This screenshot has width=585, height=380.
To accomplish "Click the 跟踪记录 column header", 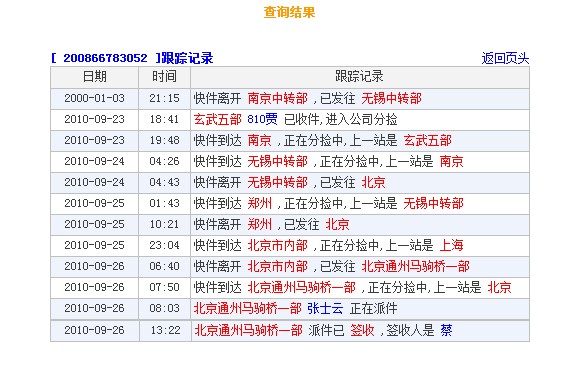I will [x=359, y=76].
